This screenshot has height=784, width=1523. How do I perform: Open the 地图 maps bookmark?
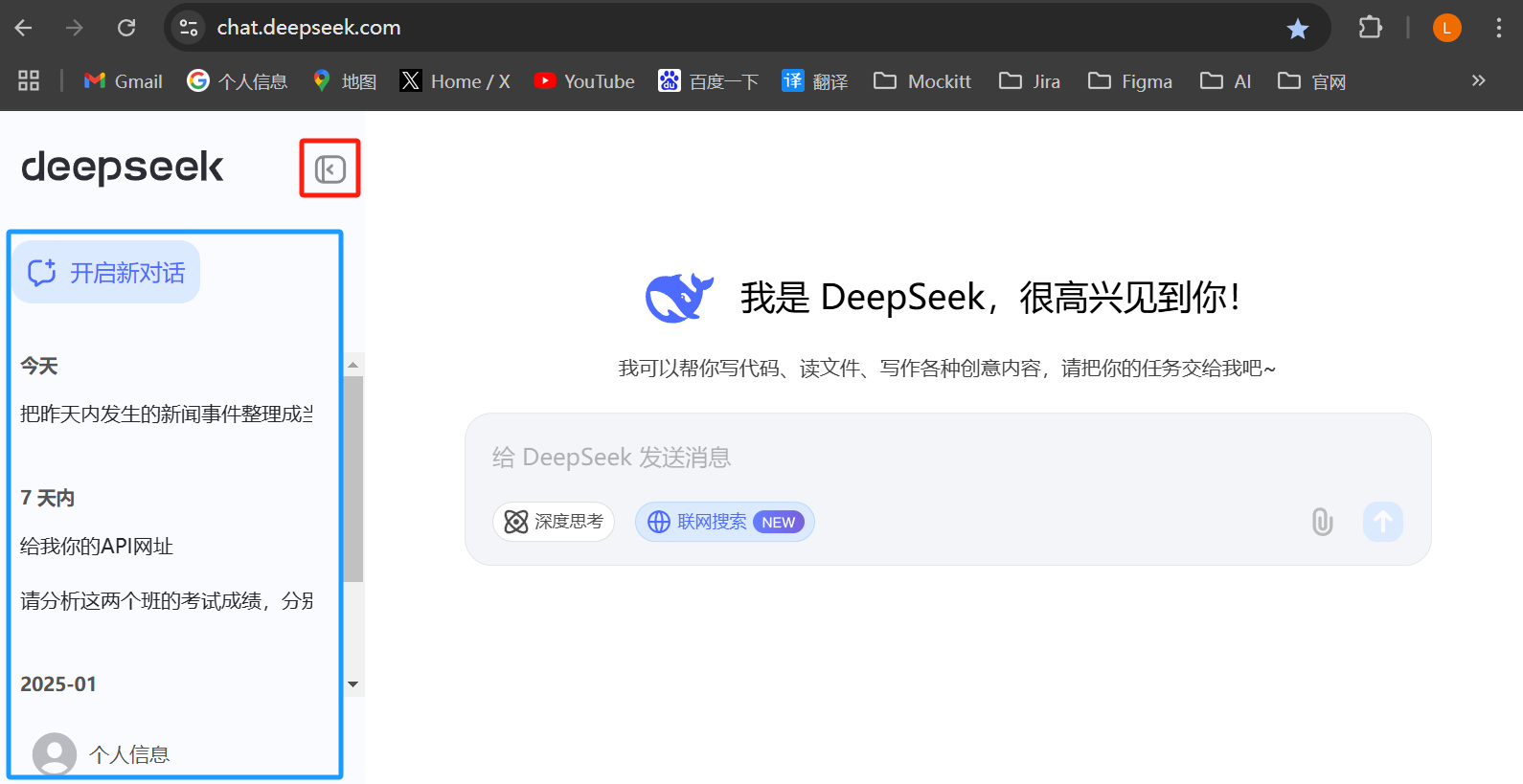click(345, 81)
